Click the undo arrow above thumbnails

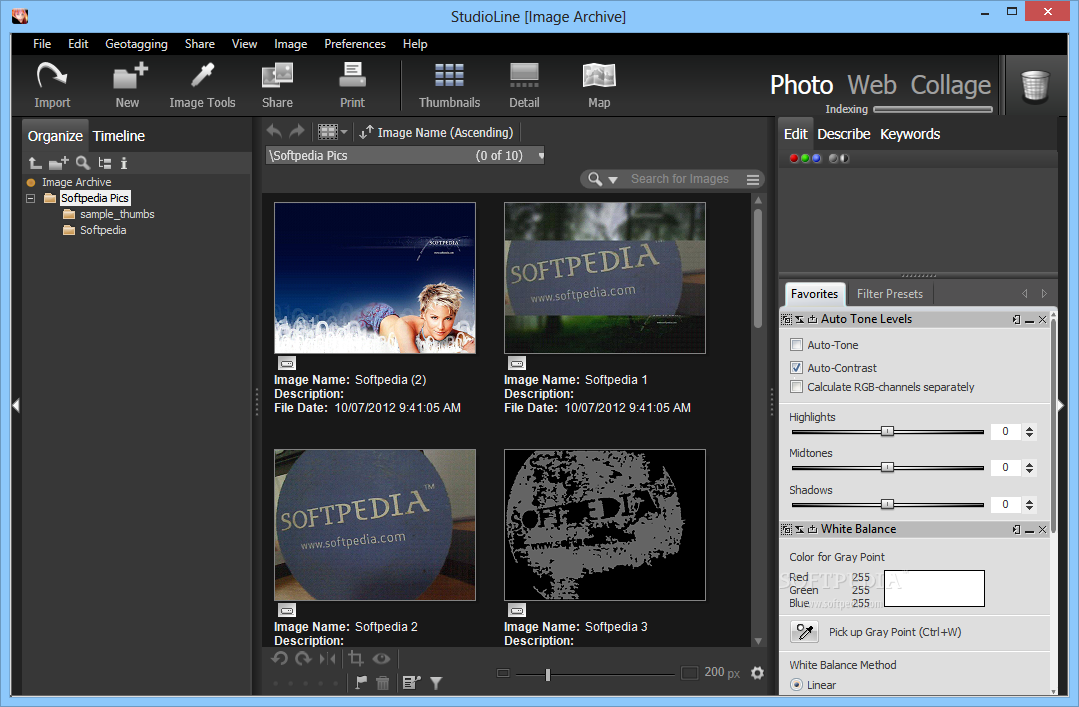point(275,131)
